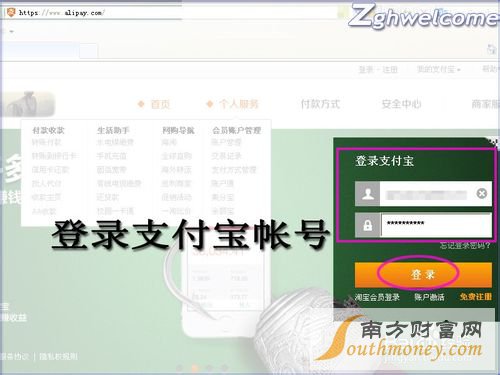500x375 pixels.
Task: Choose AA收款 in the dropdown menu
Action: 44,211
